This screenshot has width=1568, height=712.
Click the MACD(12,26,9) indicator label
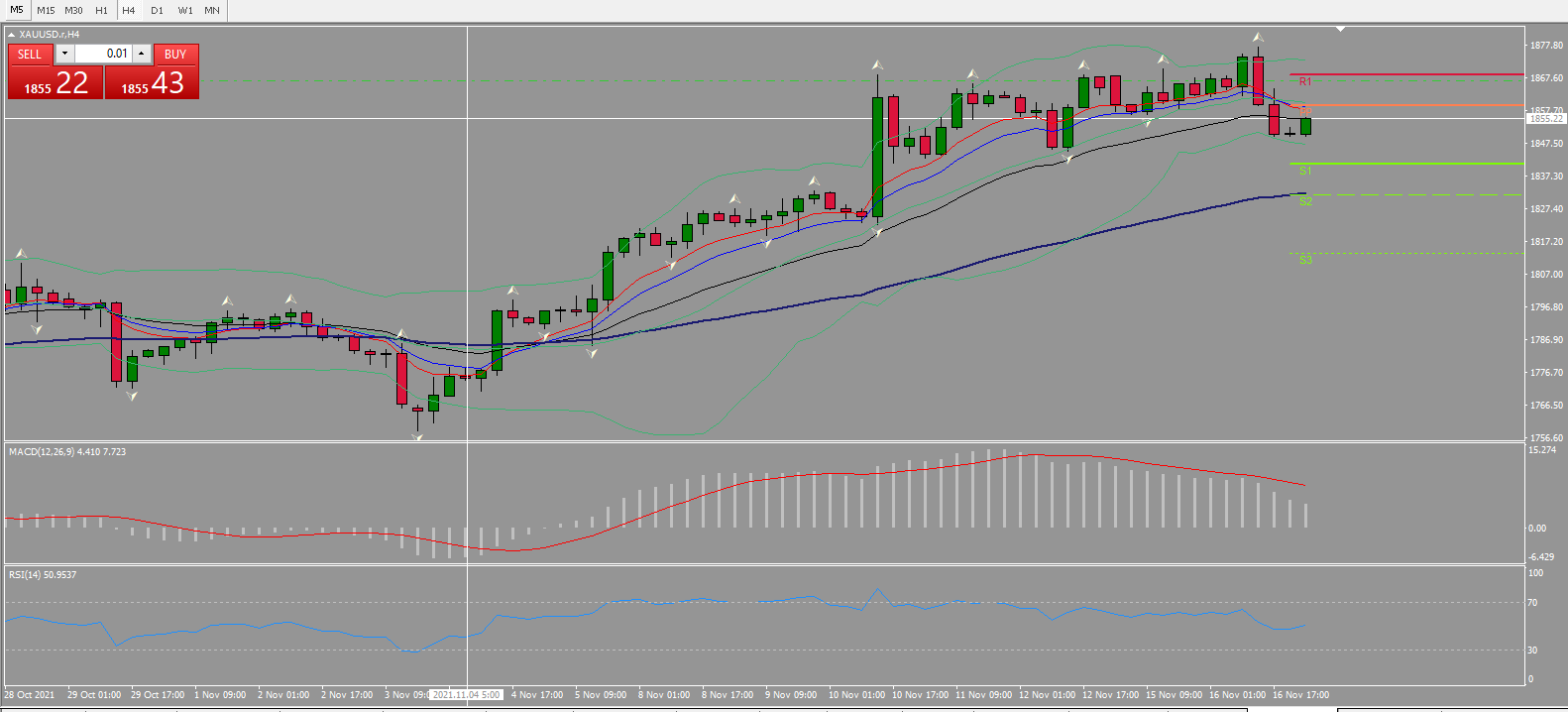(67, 451)
